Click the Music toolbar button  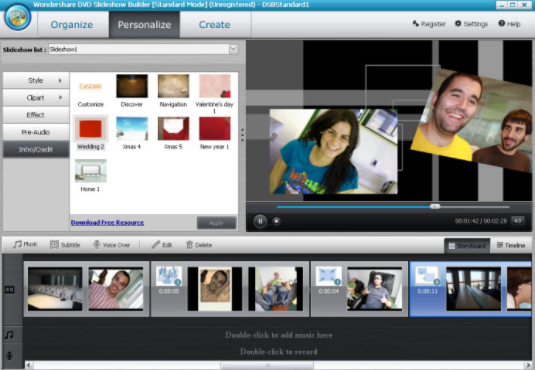(25, 244)
